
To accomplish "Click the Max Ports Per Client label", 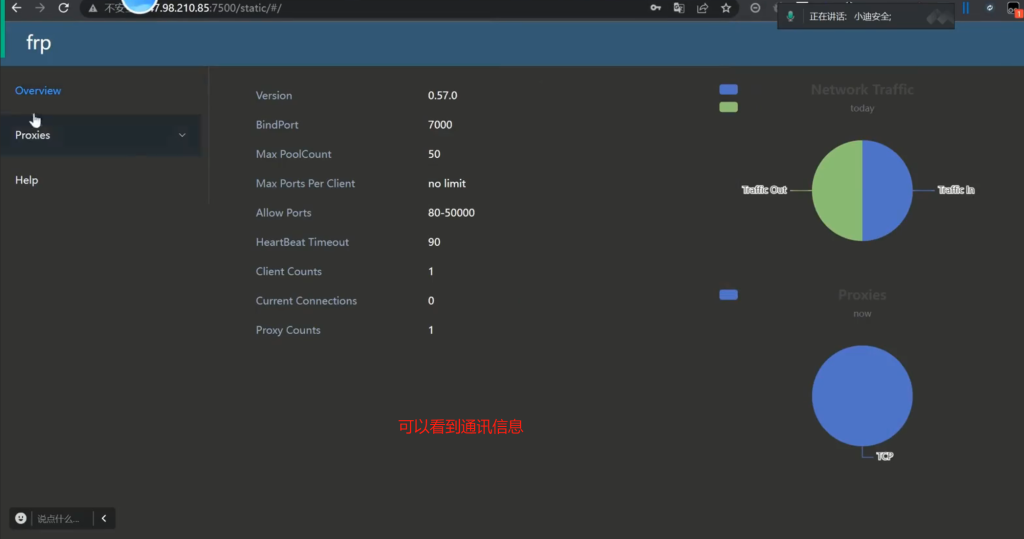I will (305, 184).
